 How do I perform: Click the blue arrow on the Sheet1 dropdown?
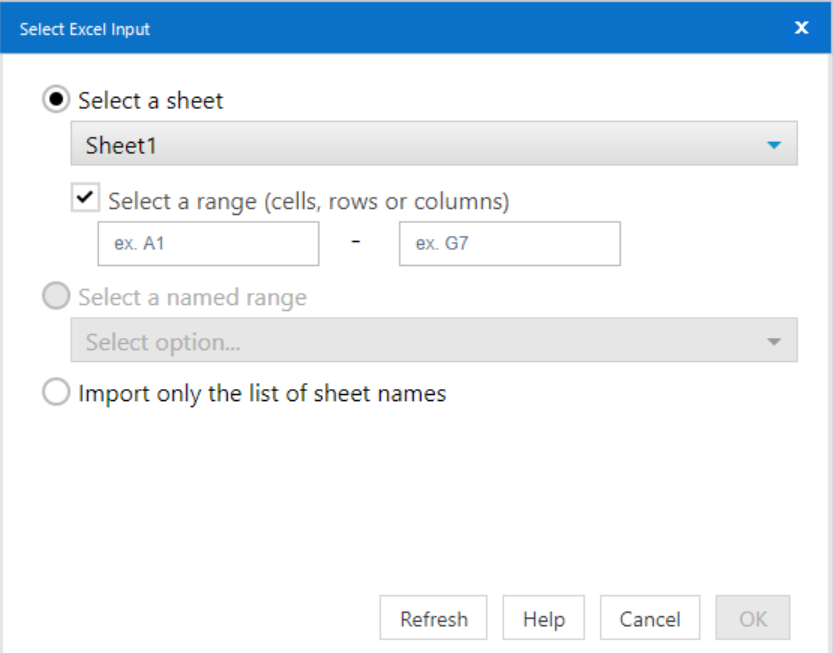[773, 146]
